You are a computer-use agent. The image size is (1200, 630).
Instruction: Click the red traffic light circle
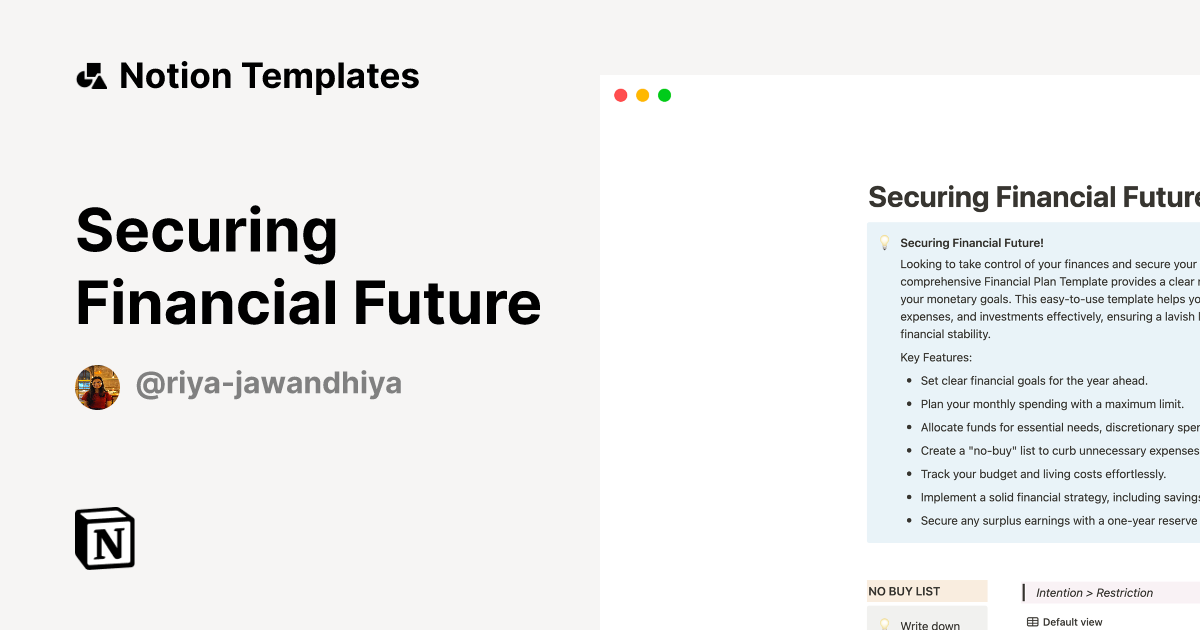[x=620, y=94]
